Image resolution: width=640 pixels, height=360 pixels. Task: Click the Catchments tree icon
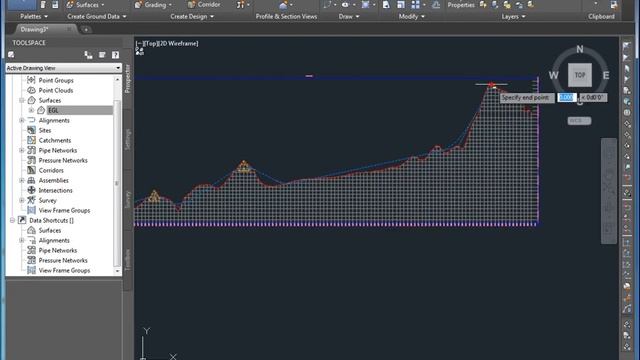tap(31, 140)
